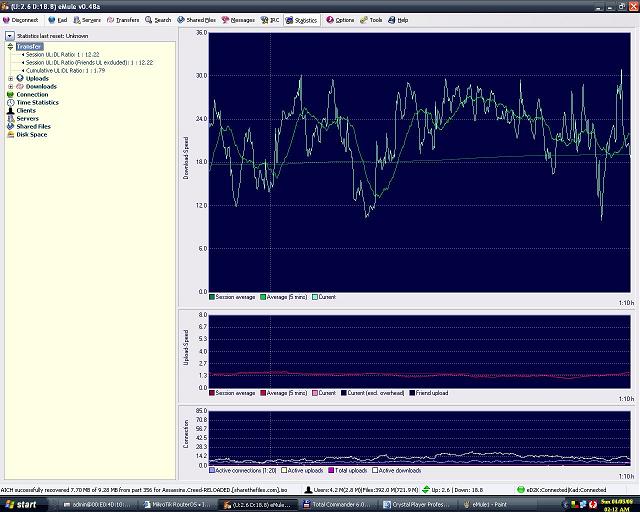Screen dimensions: 640x513
Task: Click the Session average green legend swatch
Action: coord(213,297)
